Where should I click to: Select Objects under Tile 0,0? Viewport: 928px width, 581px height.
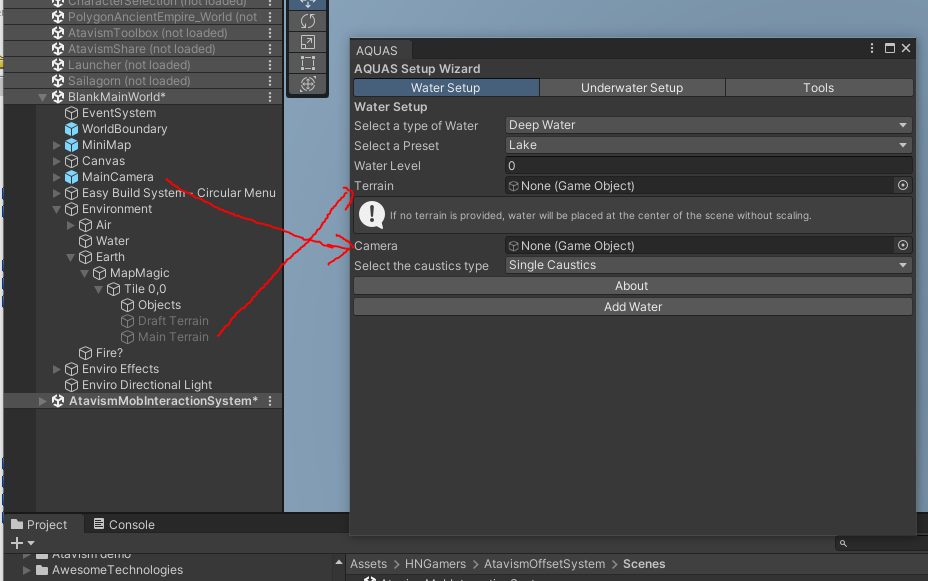pos(159,305)
